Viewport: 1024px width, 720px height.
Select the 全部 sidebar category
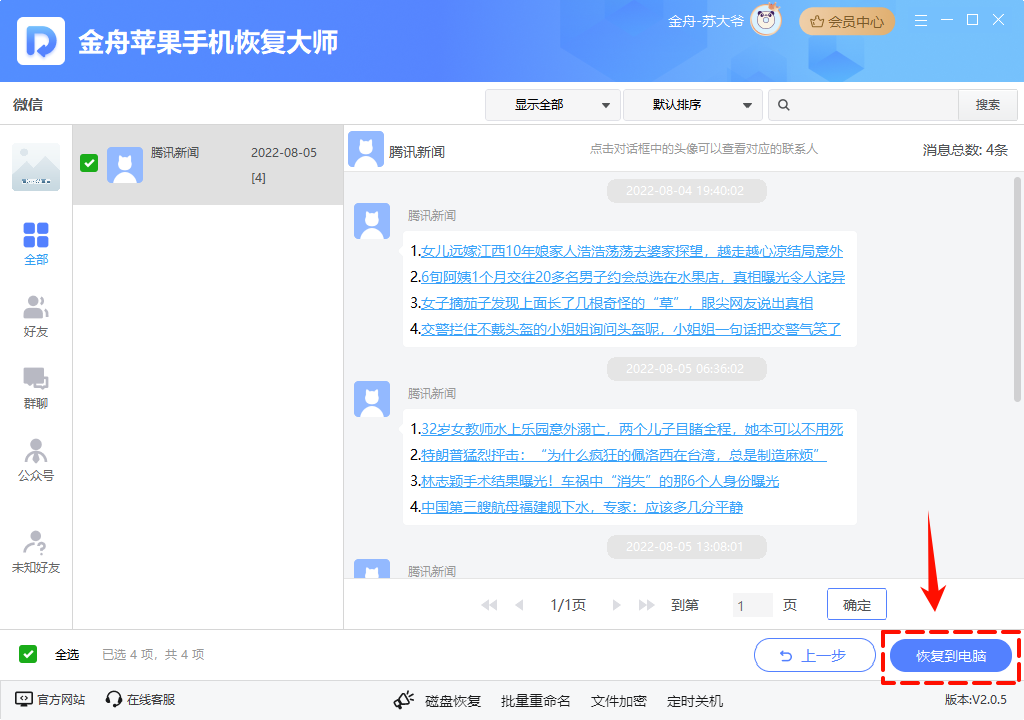36,244
